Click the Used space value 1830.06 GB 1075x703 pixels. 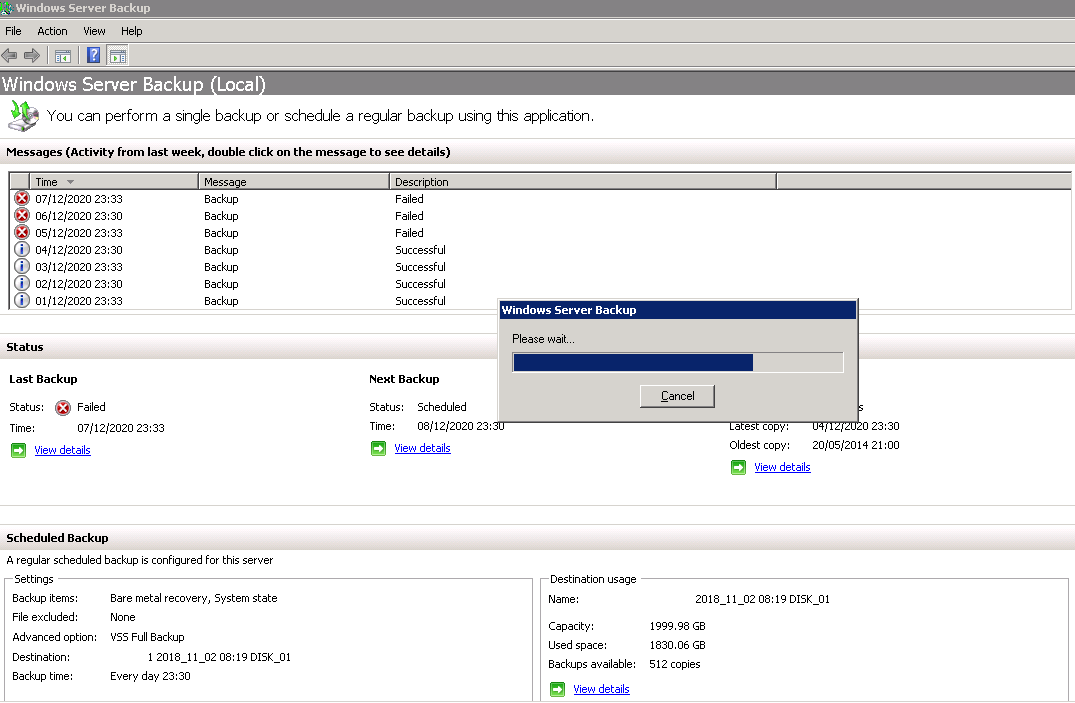point(677,646)
